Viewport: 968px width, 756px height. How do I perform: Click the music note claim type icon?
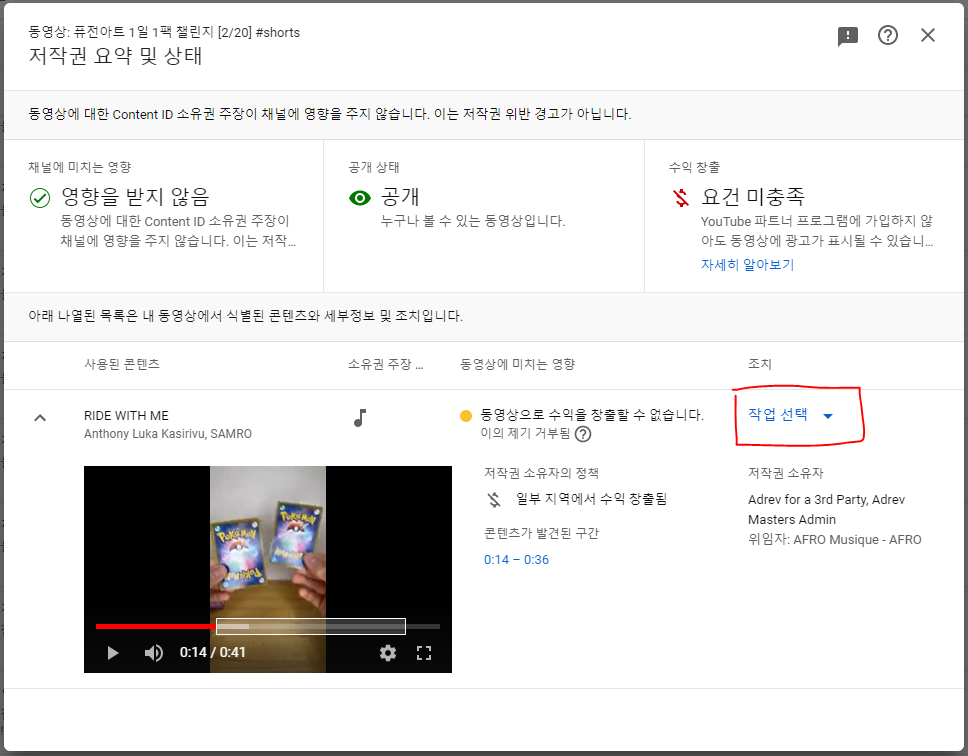coord(360,418)
